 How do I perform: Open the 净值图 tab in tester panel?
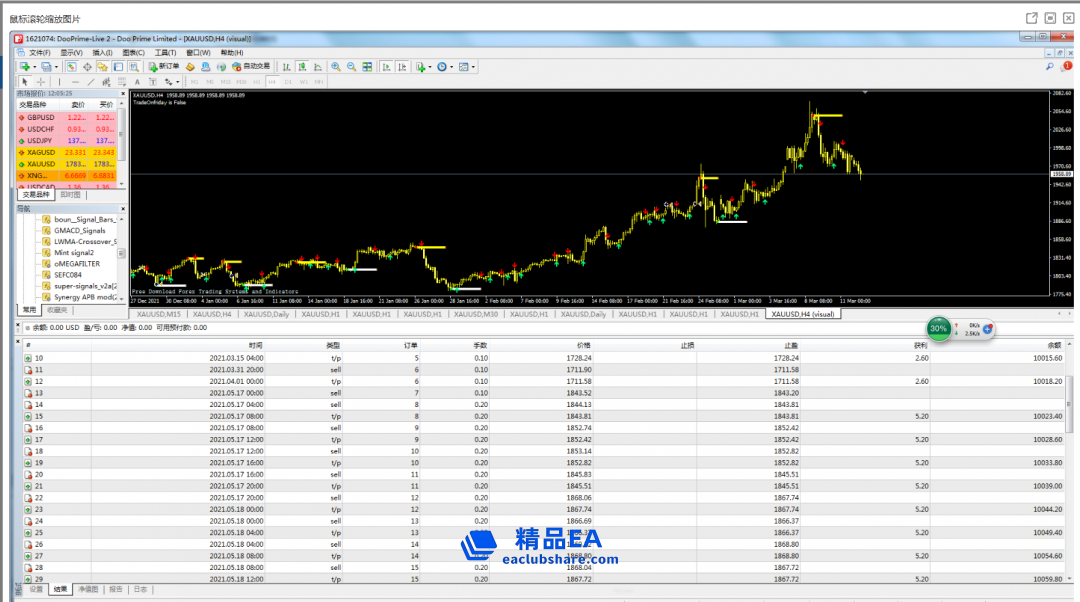(89, 590)
